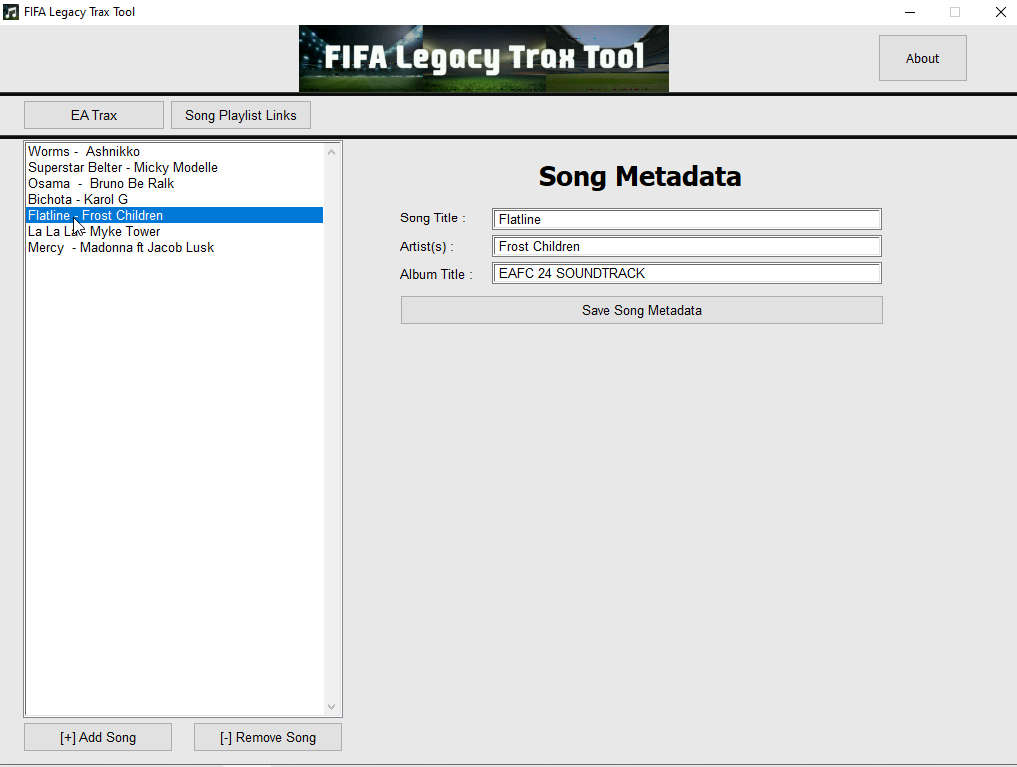
Task: Select Flatline - Frost Children row
Action: tap(174, 215)
